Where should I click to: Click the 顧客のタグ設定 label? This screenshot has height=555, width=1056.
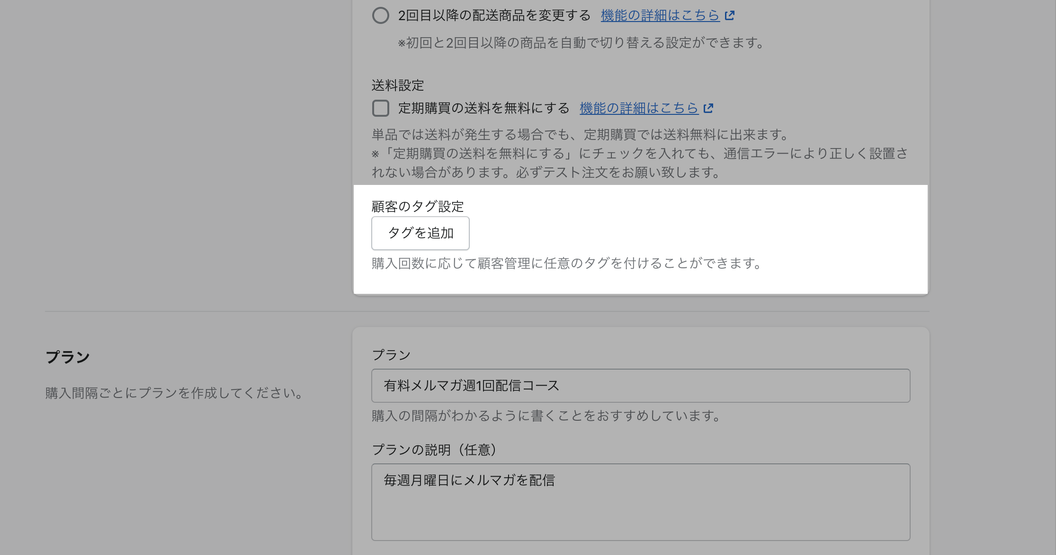point(417,206)
